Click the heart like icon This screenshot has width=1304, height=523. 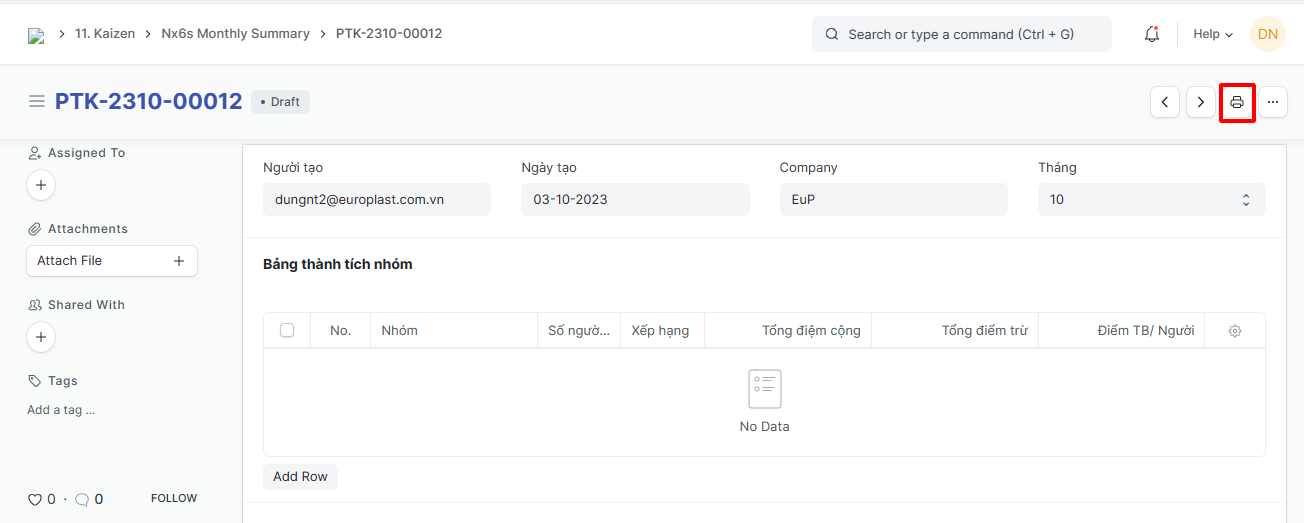(x=35, y=499)
